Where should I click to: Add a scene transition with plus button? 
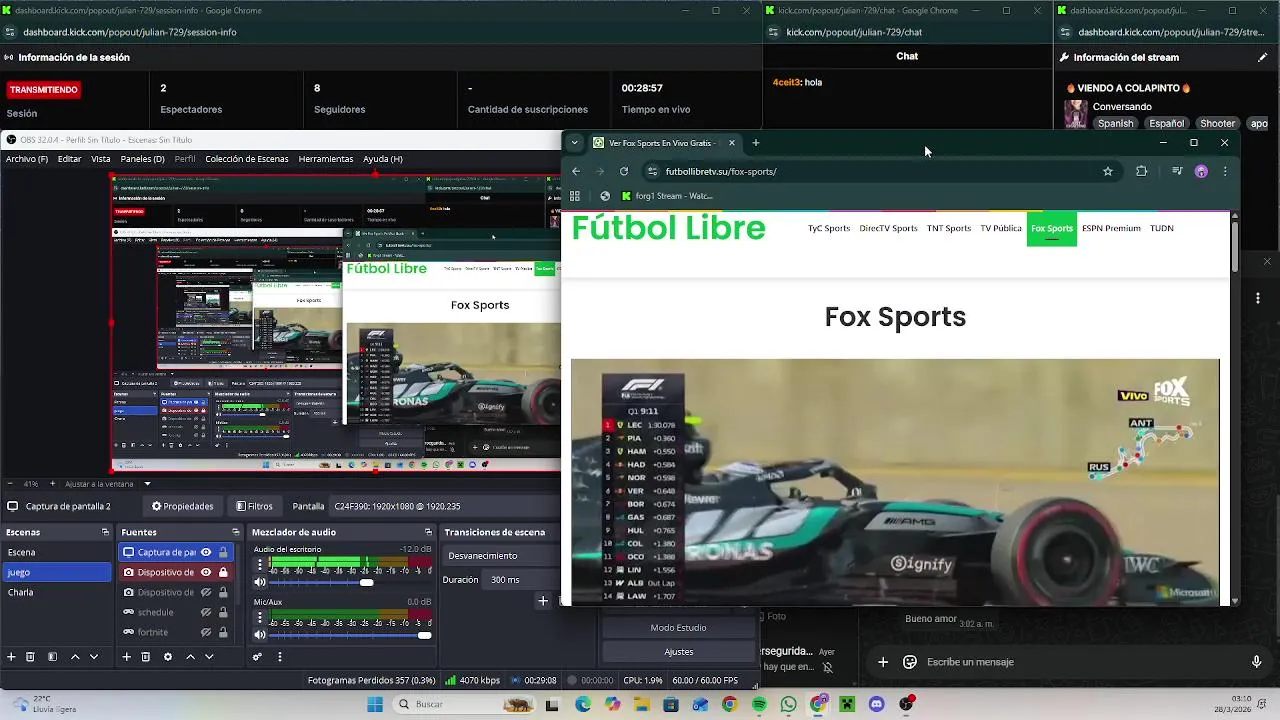click(x=543, y=601)
